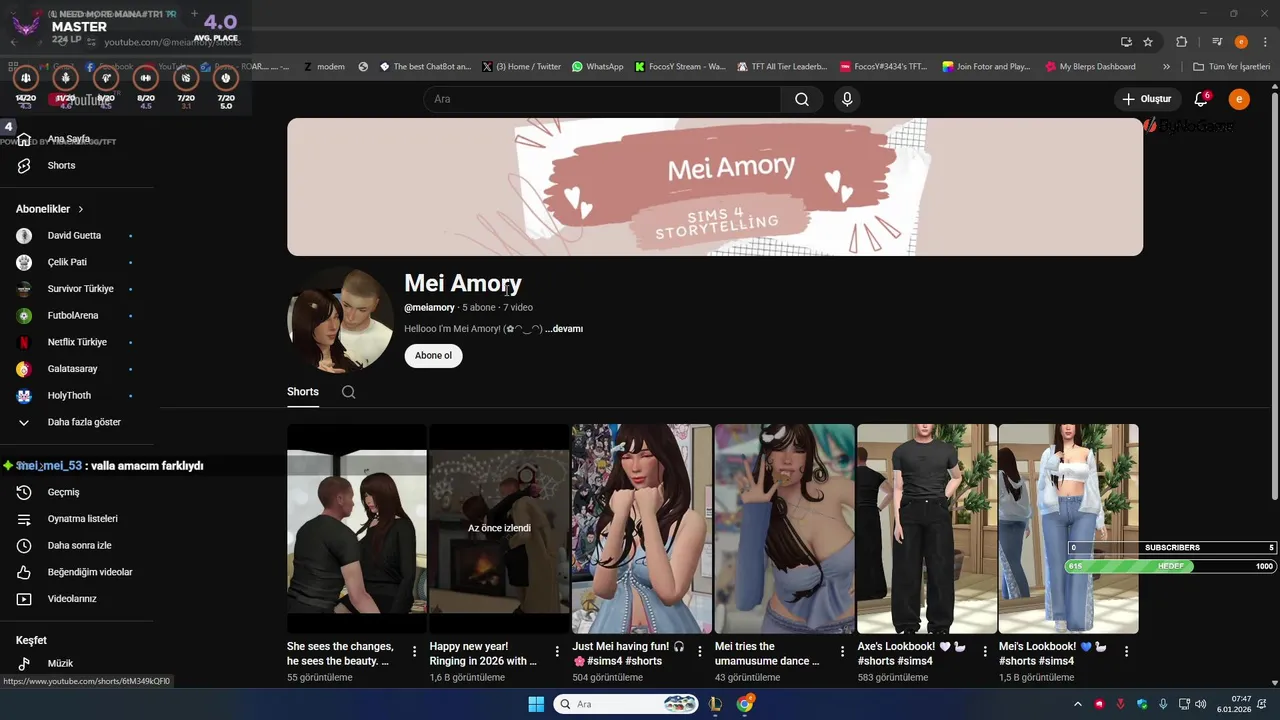The height and width of the screenshot is (720, 1280).
Task: Click the Abone ol subscribe button
Action: click(433, 355)
